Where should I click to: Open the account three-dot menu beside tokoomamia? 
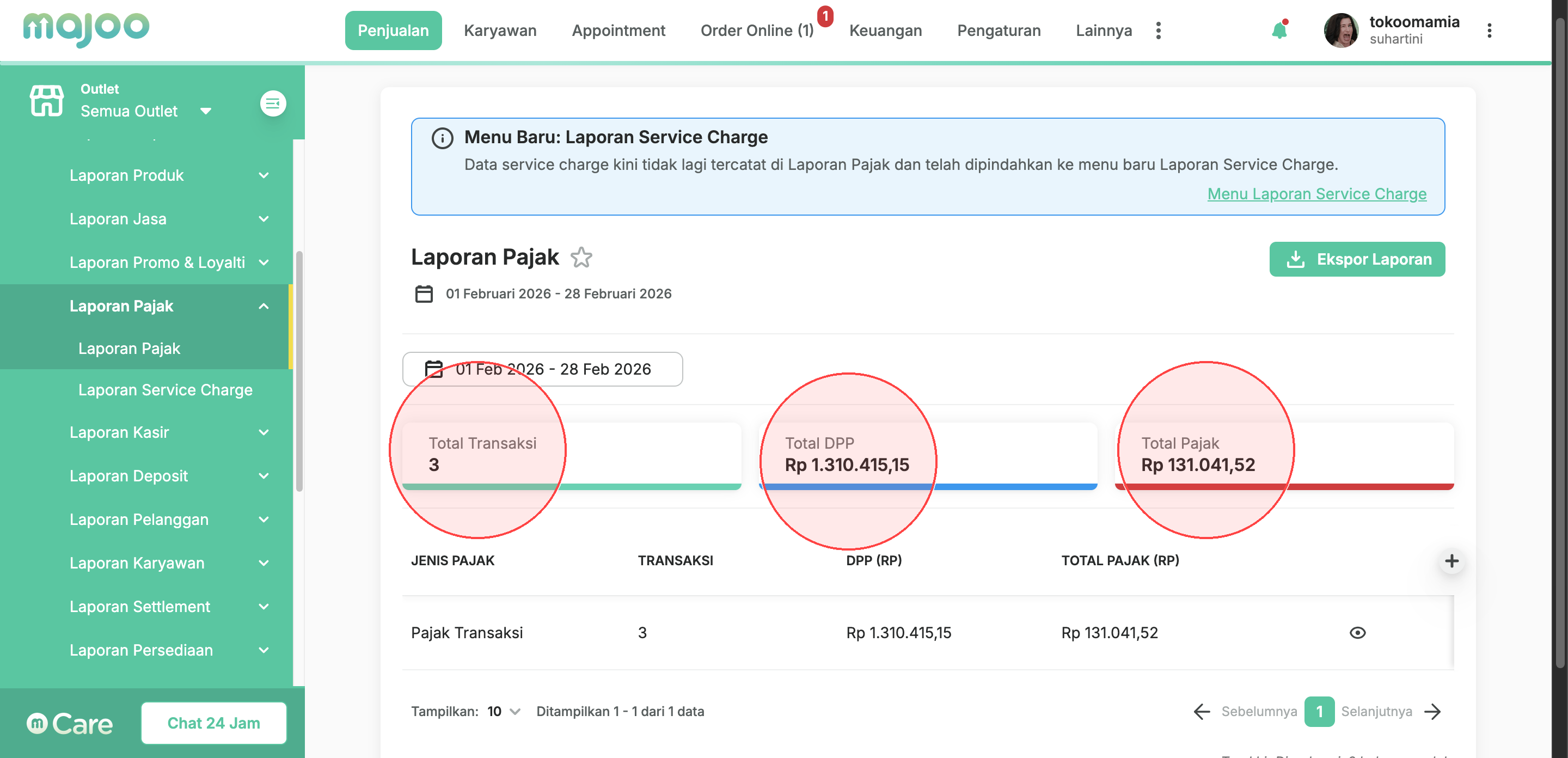[x=1489, y=30]
